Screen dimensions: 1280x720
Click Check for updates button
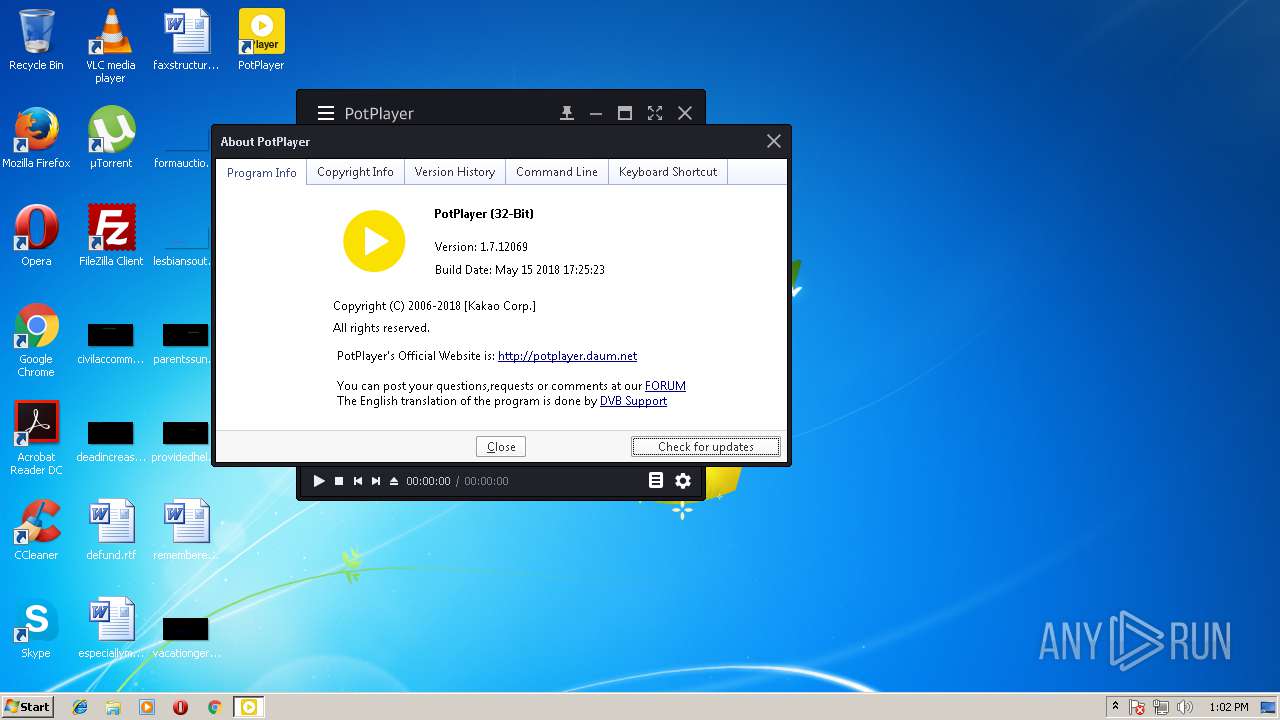(706, 447)
